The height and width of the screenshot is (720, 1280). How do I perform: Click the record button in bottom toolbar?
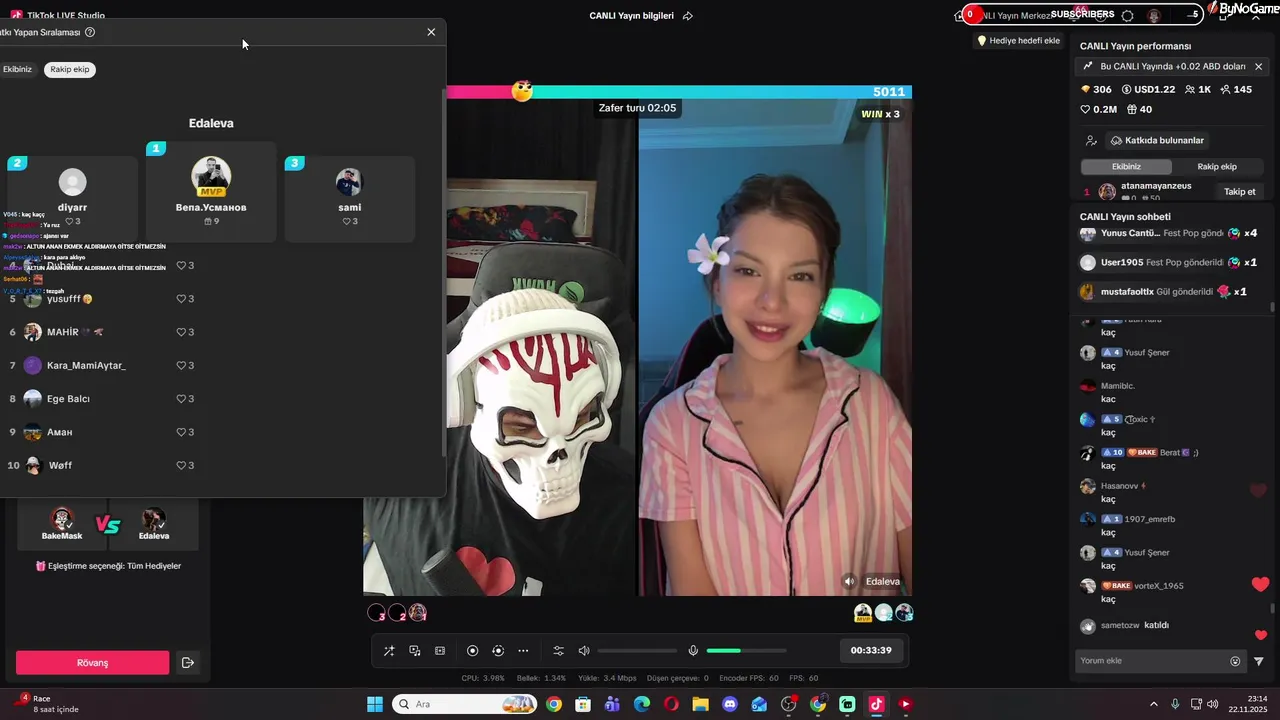(x=473, y=651)
